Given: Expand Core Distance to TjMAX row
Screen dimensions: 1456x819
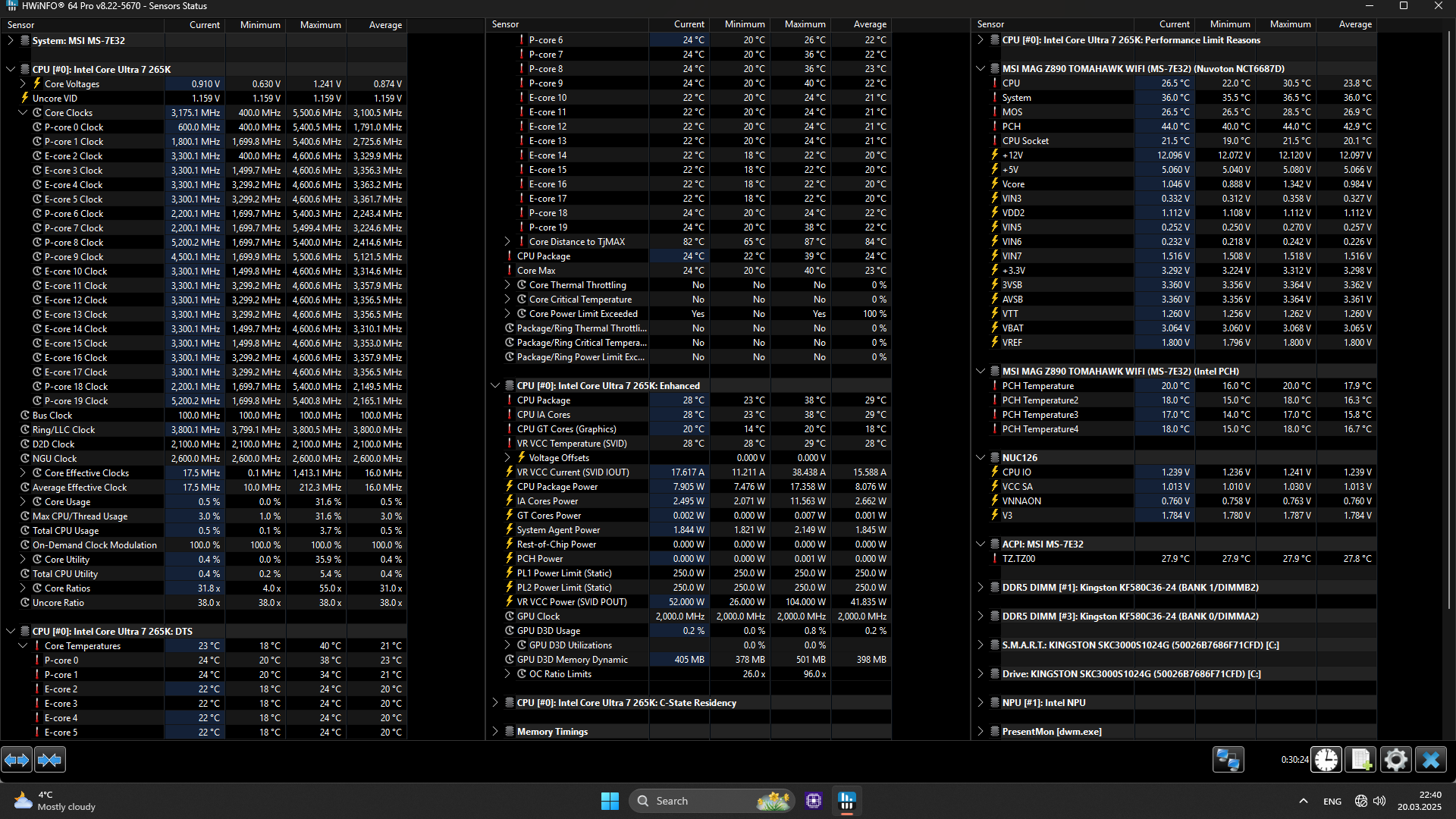Looking at the screenshot, I should pyautogui.click(x=507, y=242).
